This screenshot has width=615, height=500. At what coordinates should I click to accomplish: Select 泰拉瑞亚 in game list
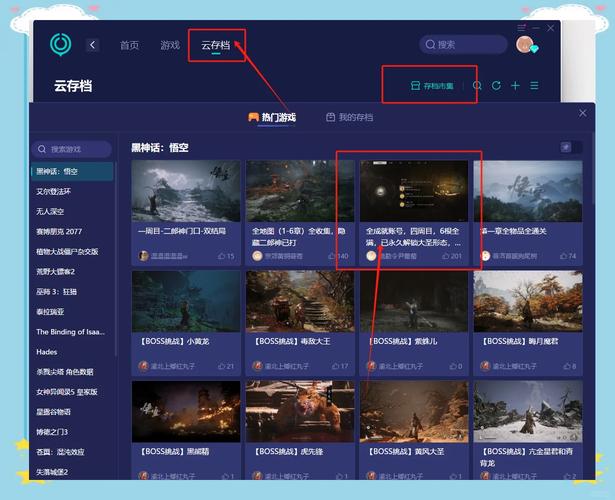point(50,312)
